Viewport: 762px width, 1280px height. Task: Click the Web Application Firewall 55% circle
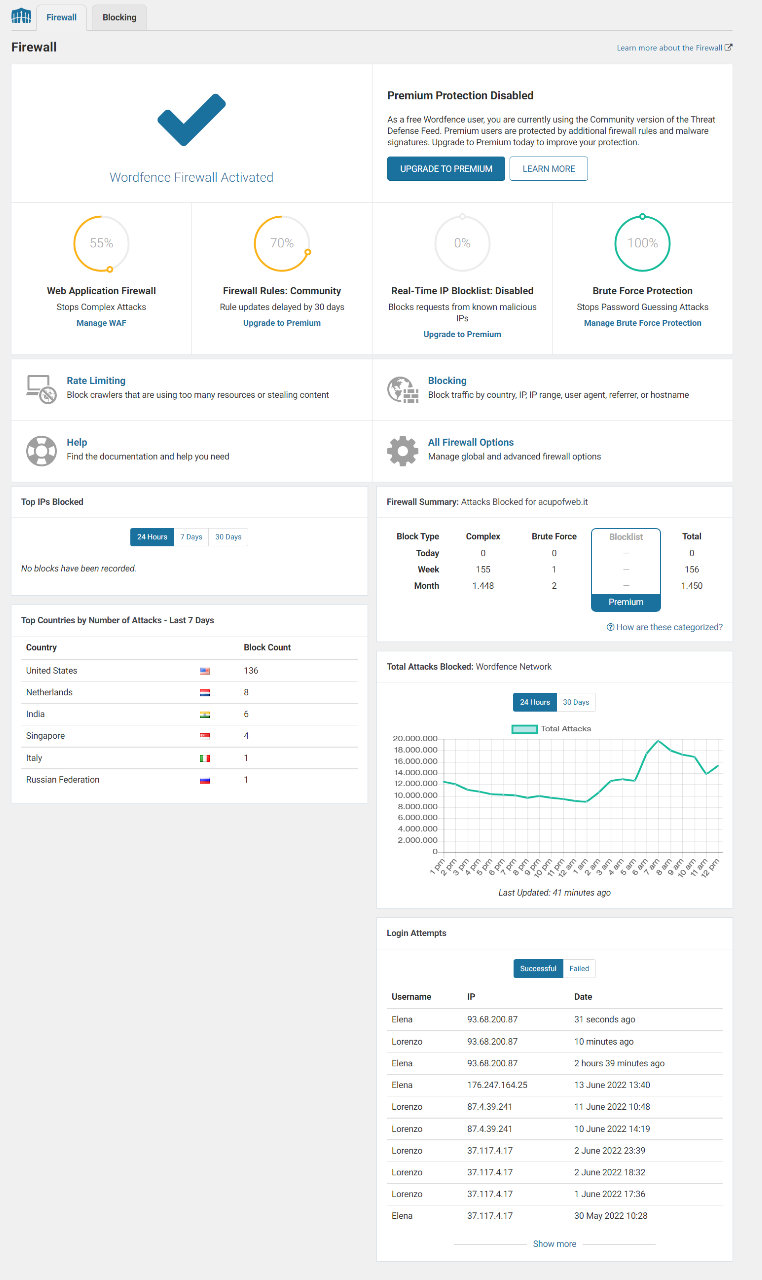pos(101,243)
